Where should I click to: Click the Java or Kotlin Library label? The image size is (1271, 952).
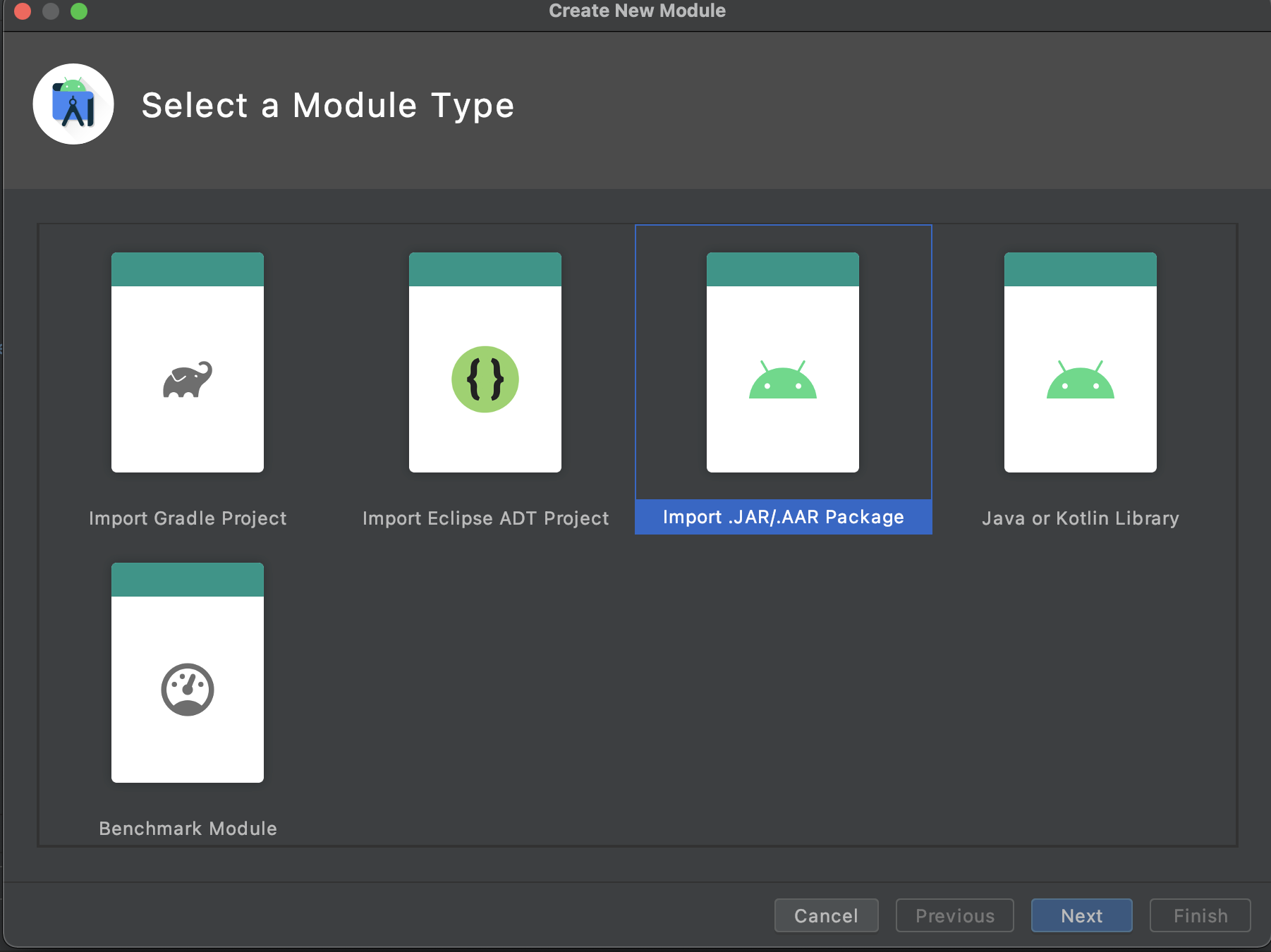(1081, 518)
